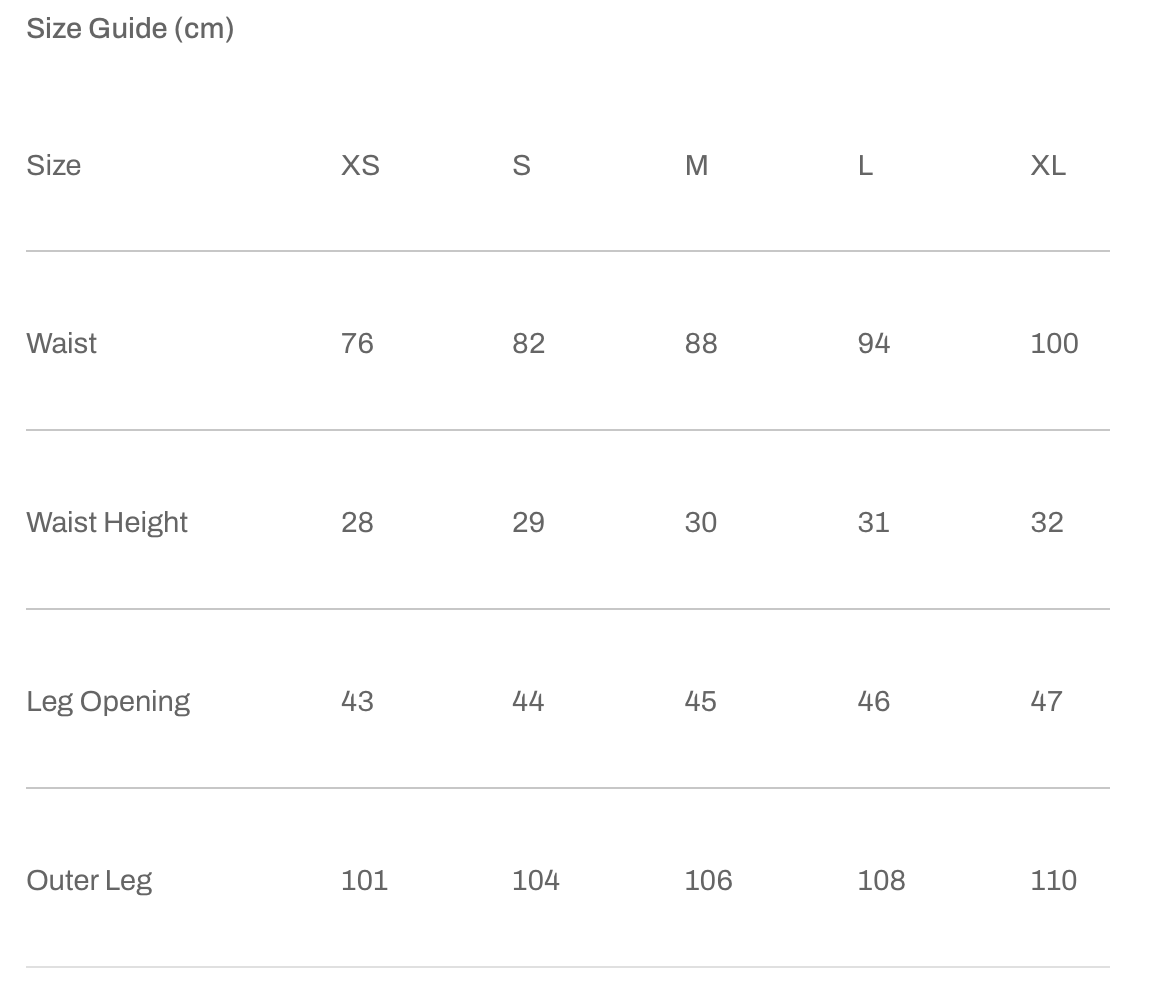Click waist value 100 for XL
The width and height of the screenshot is (1160, 992).
[x=1054, y=343]
